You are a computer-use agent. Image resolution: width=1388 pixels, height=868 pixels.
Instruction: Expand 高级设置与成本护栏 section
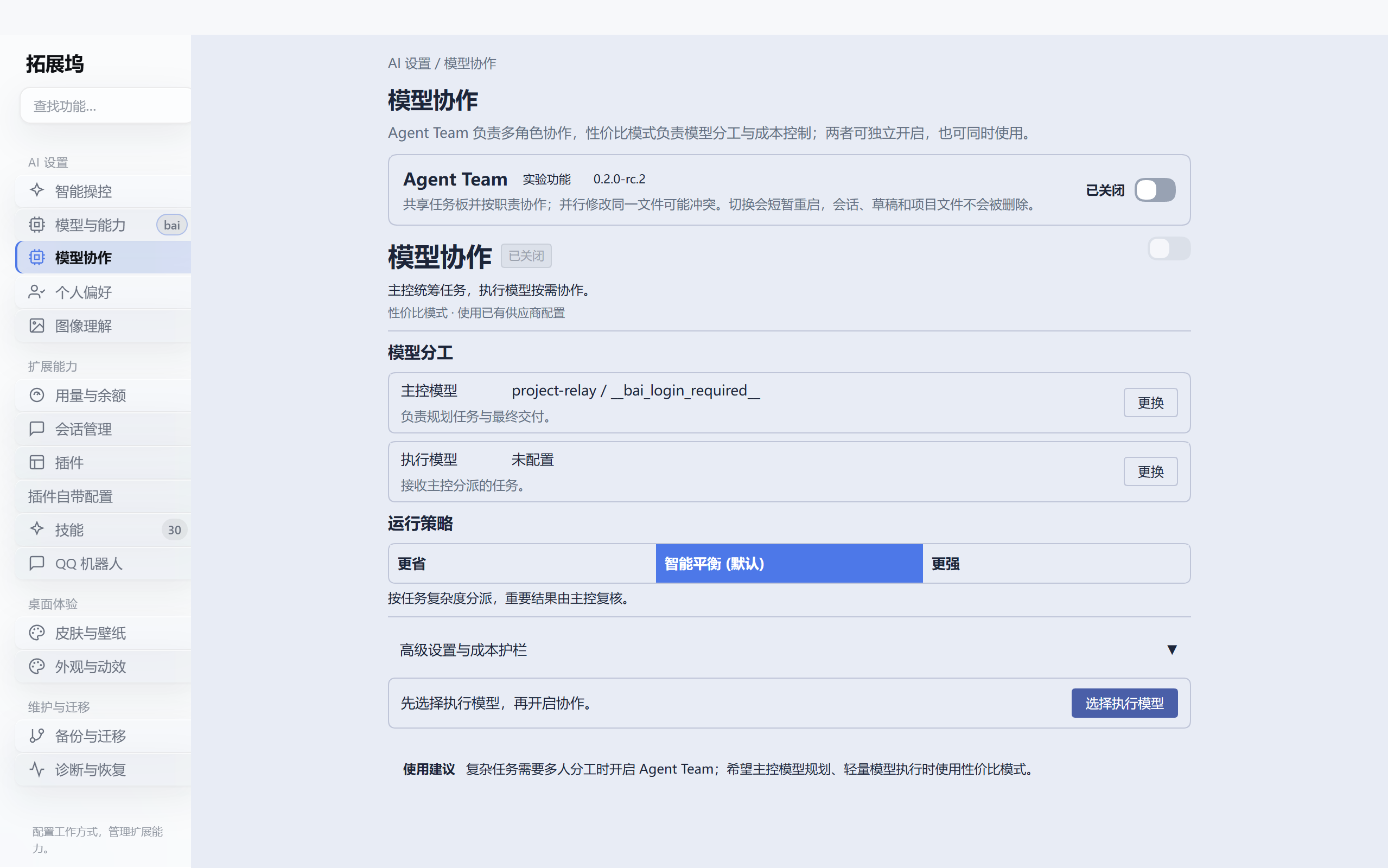pos(789,650)
